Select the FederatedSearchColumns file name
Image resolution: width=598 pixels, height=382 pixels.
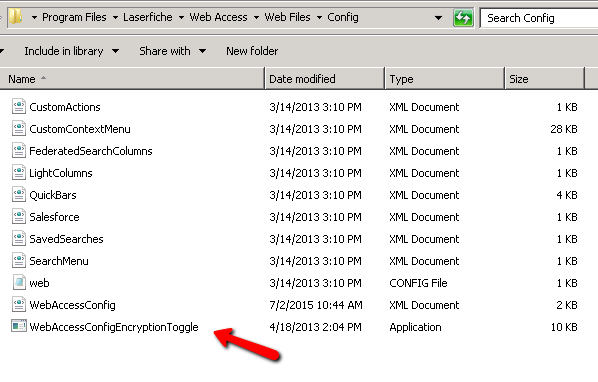click(91, 151)
